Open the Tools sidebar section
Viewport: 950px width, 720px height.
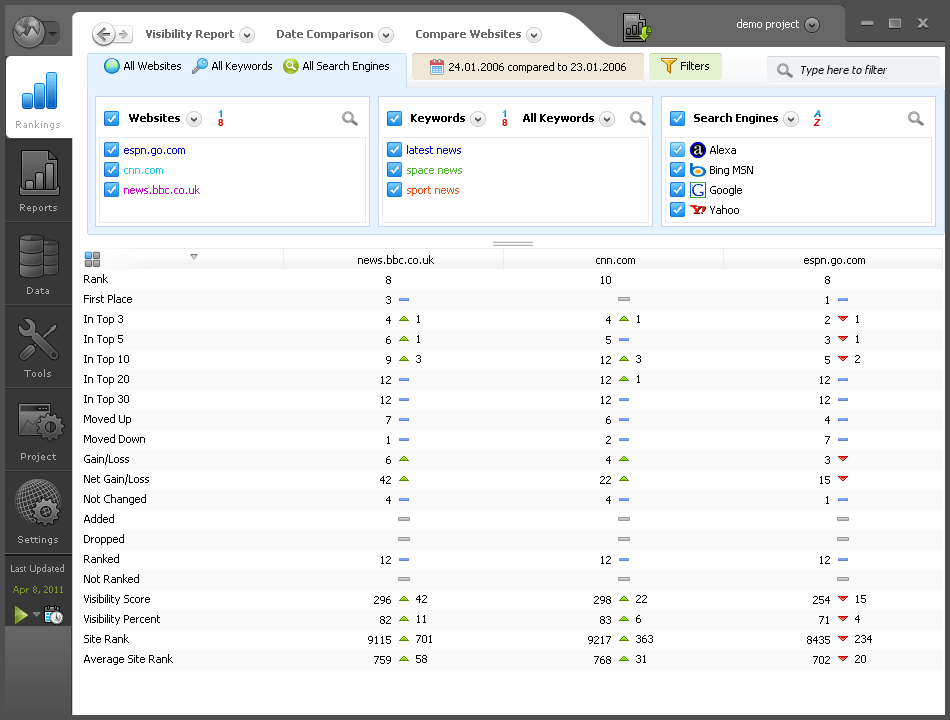point(38,347)
